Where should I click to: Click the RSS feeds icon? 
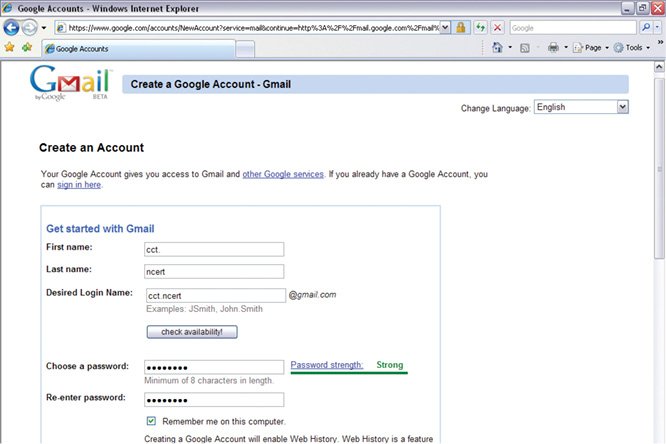(x=525, y=48)
